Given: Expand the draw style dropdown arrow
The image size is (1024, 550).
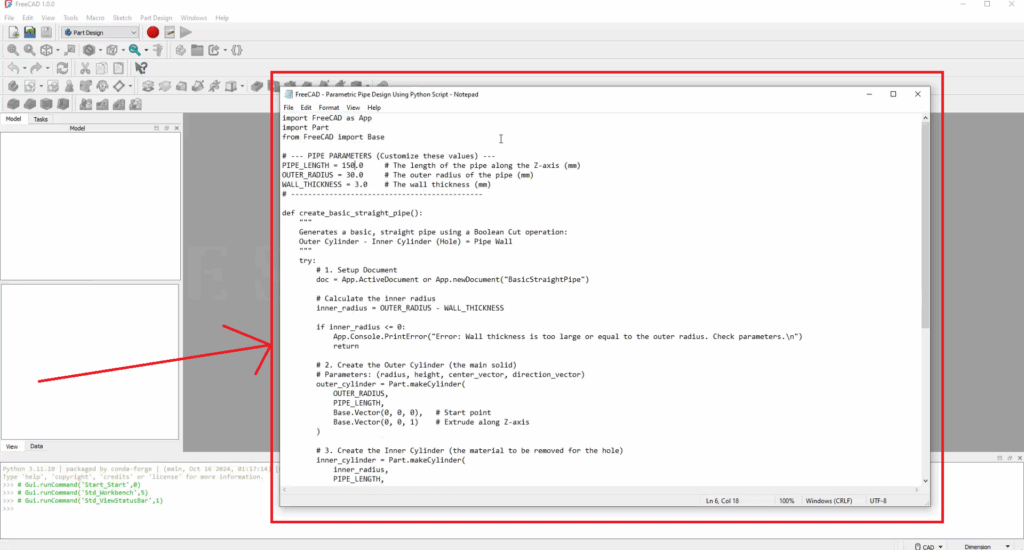Looking at the screenshot, I should point(100,50).
